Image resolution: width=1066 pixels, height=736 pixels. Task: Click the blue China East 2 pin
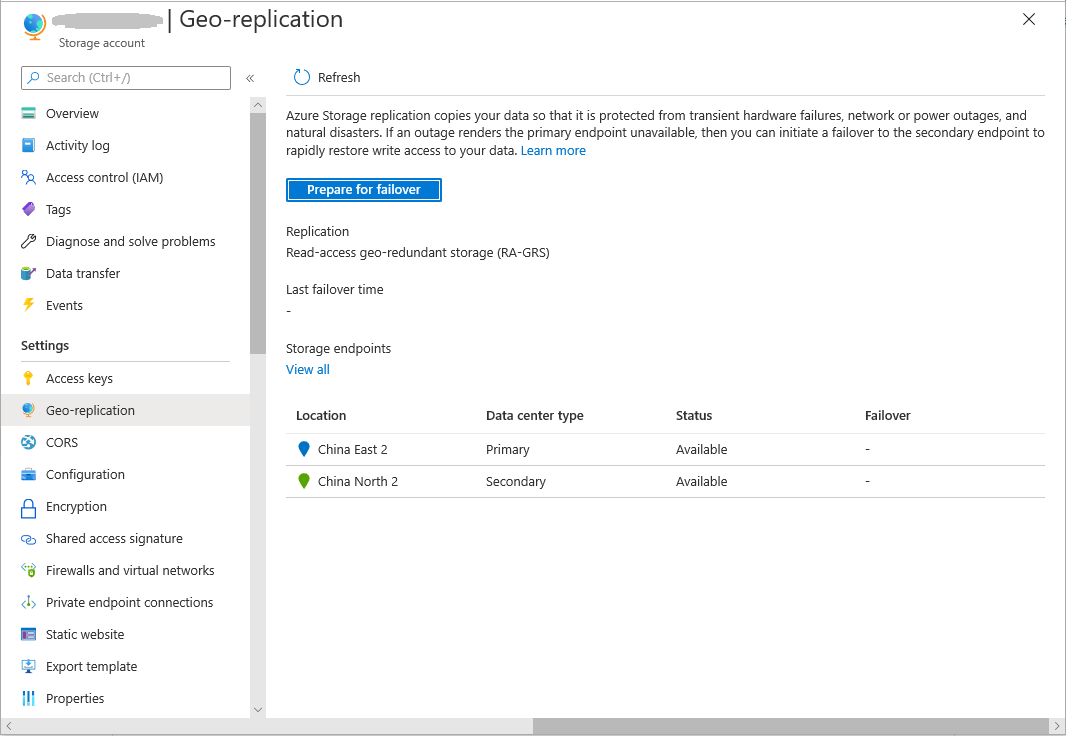tap(304, 449)
